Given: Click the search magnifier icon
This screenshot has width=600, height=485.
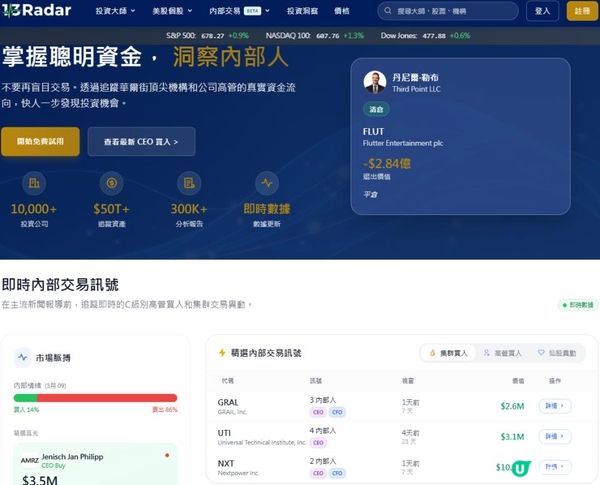Looking at the screenshot, I should (388, 11).
